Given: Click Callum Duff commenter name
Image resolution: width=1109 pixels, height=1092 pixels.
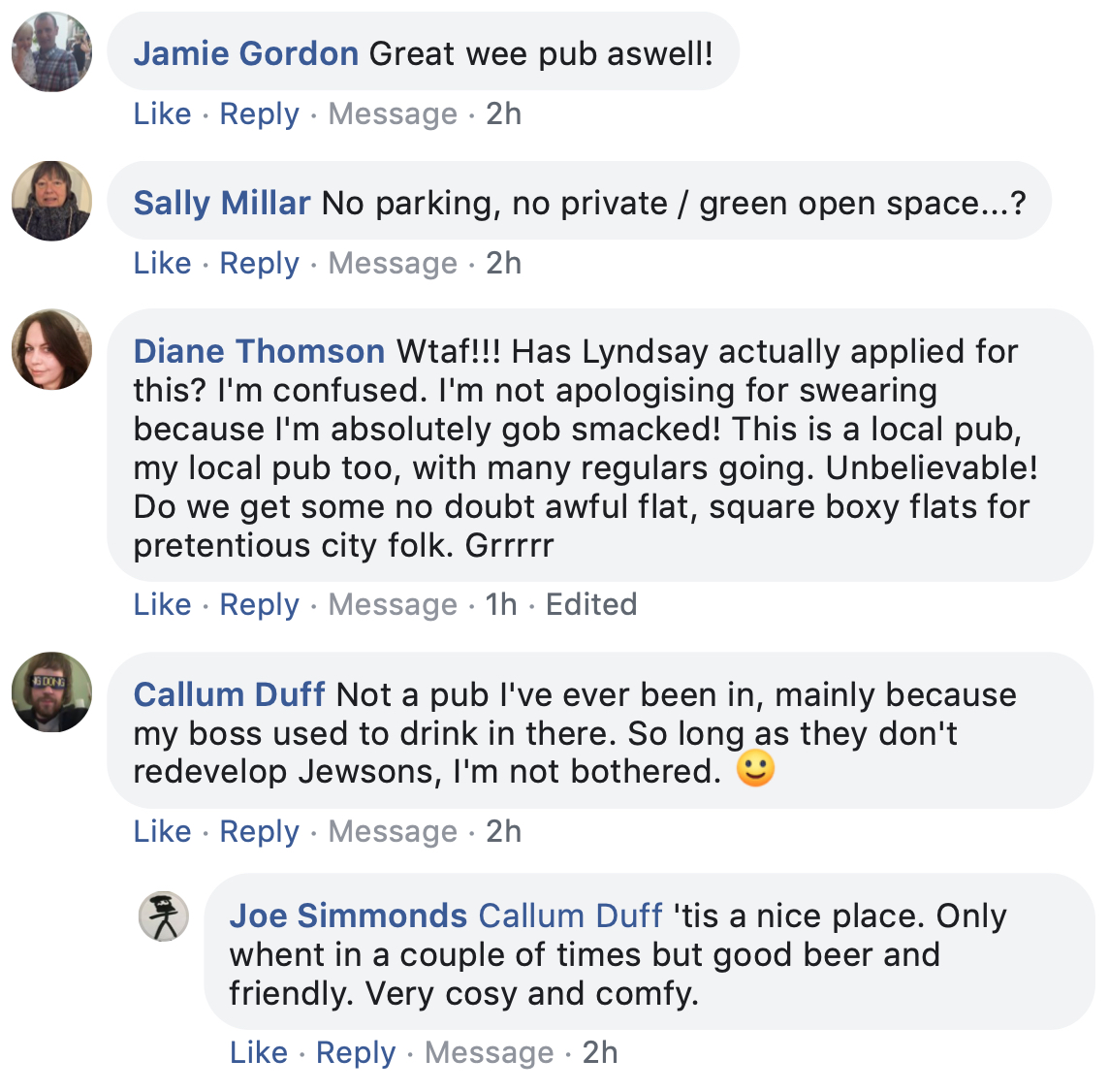Looking at the screenshot, I should [229, 694].
